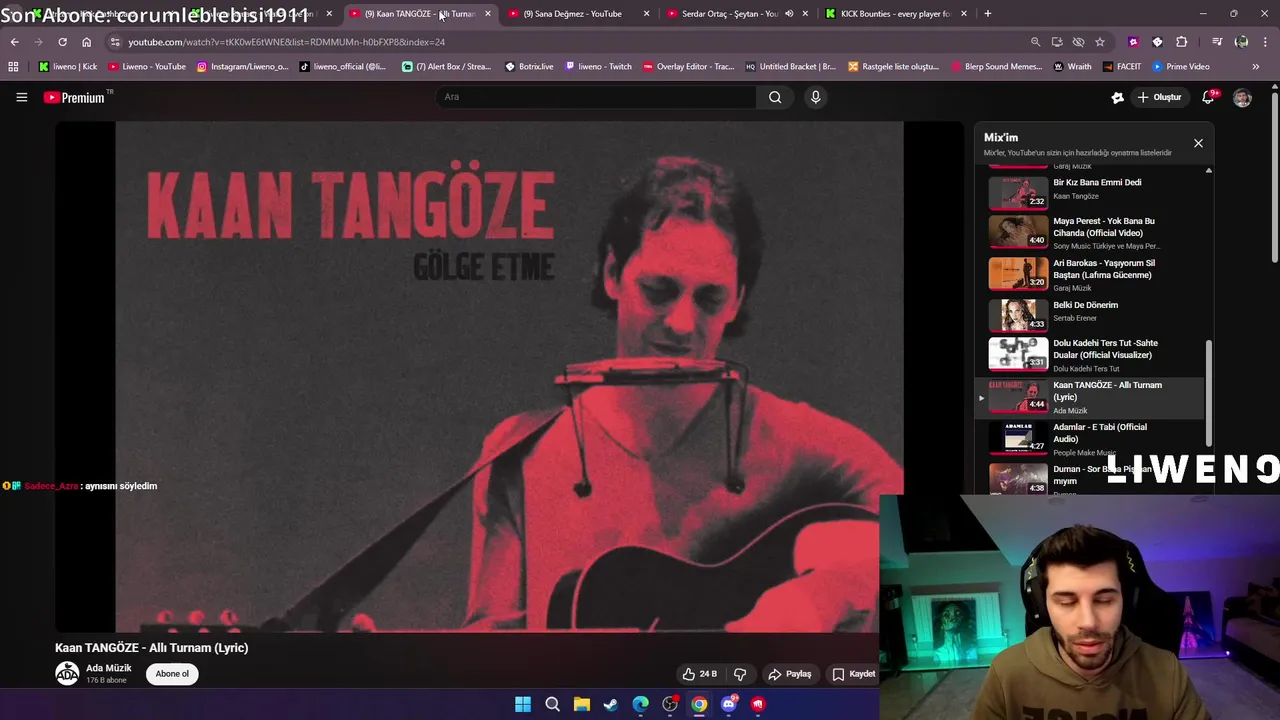Click the Oluştur create button
1280x720 pixels.
[1158, 97]
